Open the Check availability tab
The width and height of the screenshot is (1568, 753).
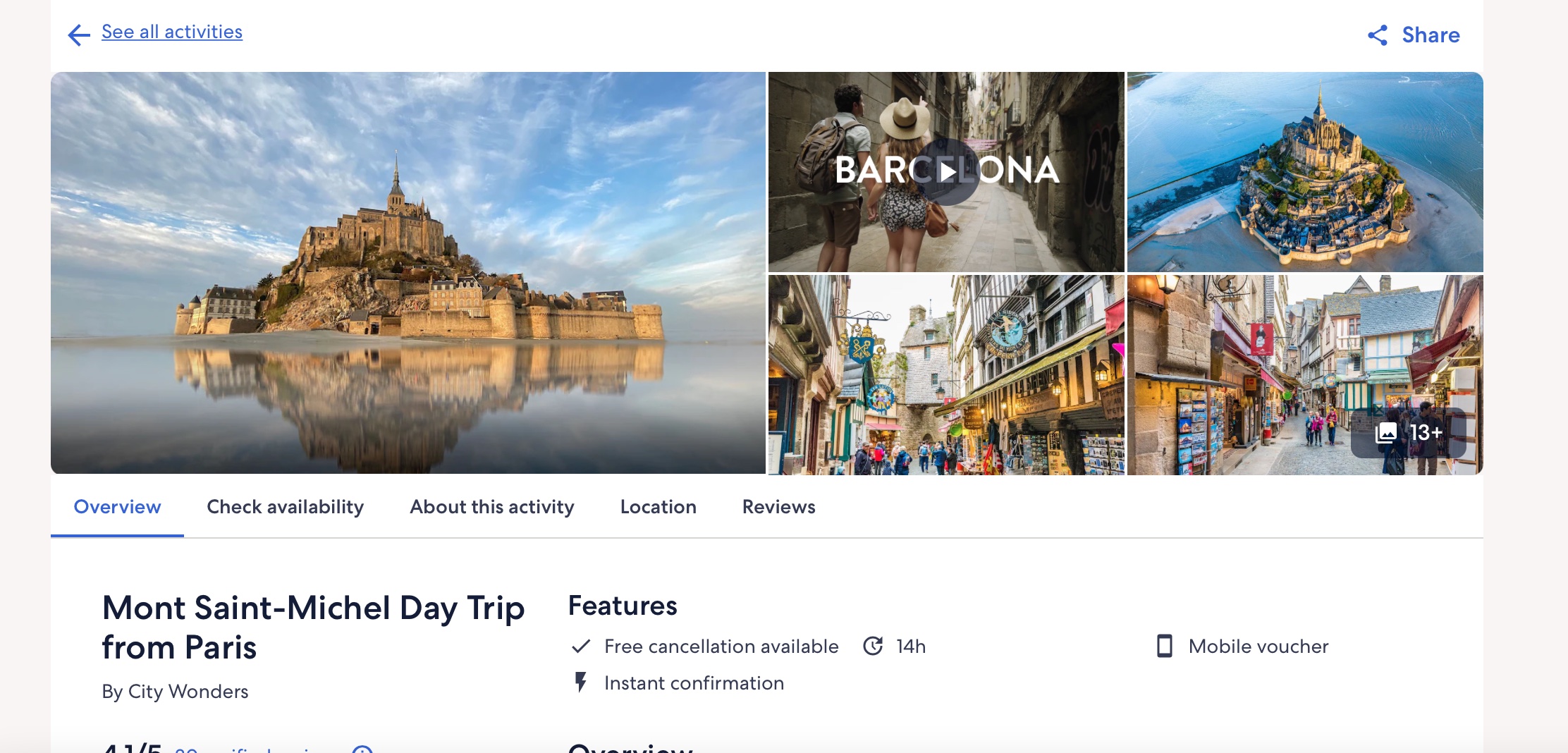click(285, 507)
